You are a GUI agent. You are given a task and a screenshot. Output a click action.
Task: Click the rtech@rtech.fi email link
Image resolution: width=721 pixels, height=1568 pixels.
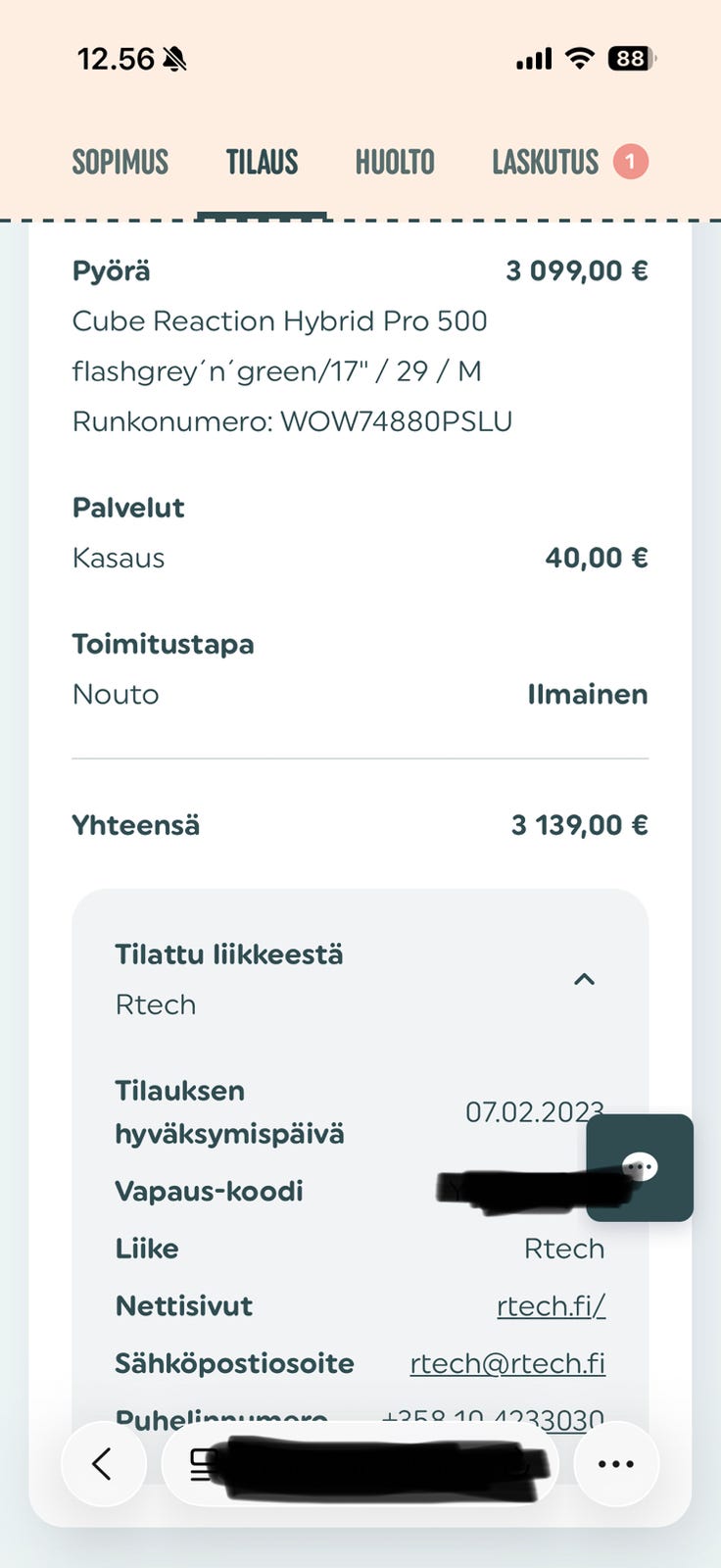pyautogui.click(x=506, y=1363)
